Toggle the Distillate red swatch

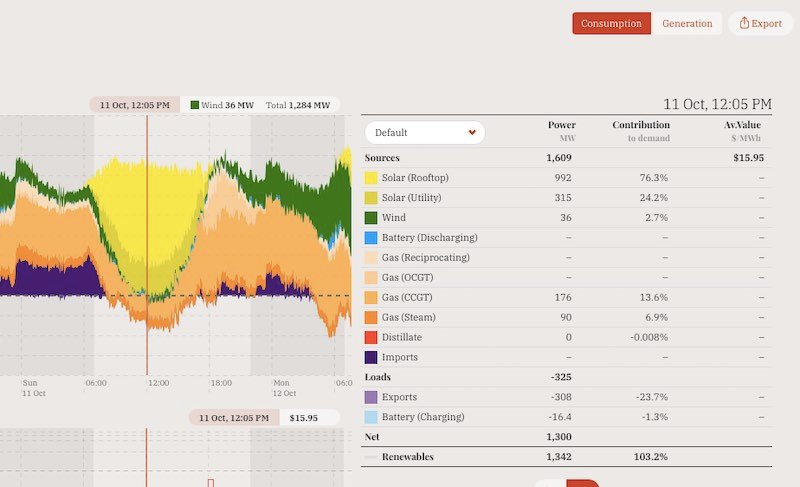coord(371,337)
